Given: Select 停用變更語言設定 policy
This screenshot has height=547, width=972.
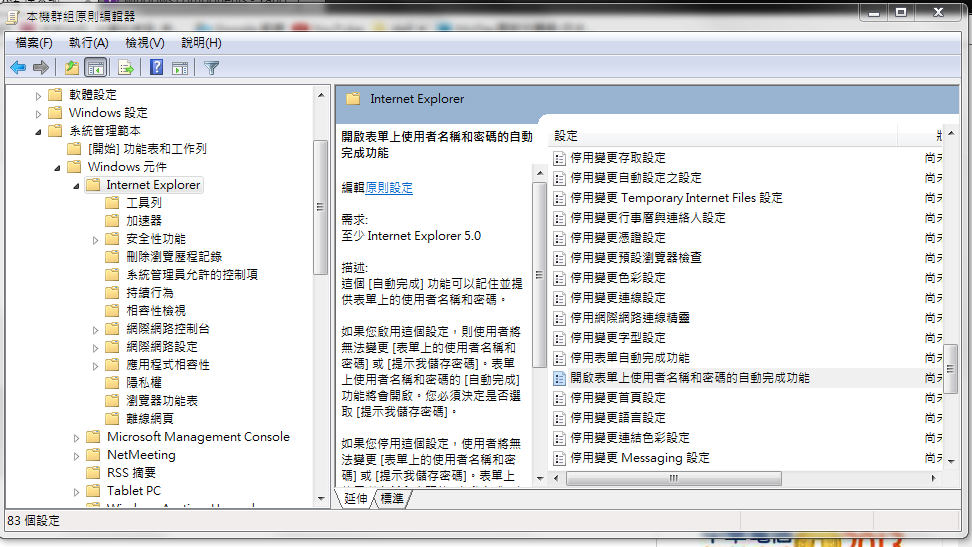Looking at the screenshot, I should 618,417.
